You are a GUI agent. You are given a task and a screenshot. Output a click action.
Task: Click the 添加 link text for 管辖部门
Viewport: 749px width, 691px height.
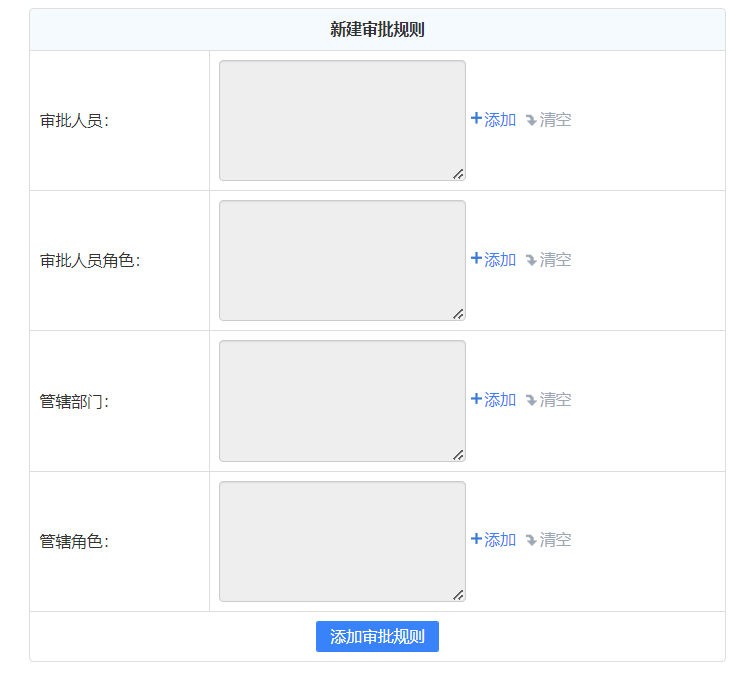coord(500,400)
